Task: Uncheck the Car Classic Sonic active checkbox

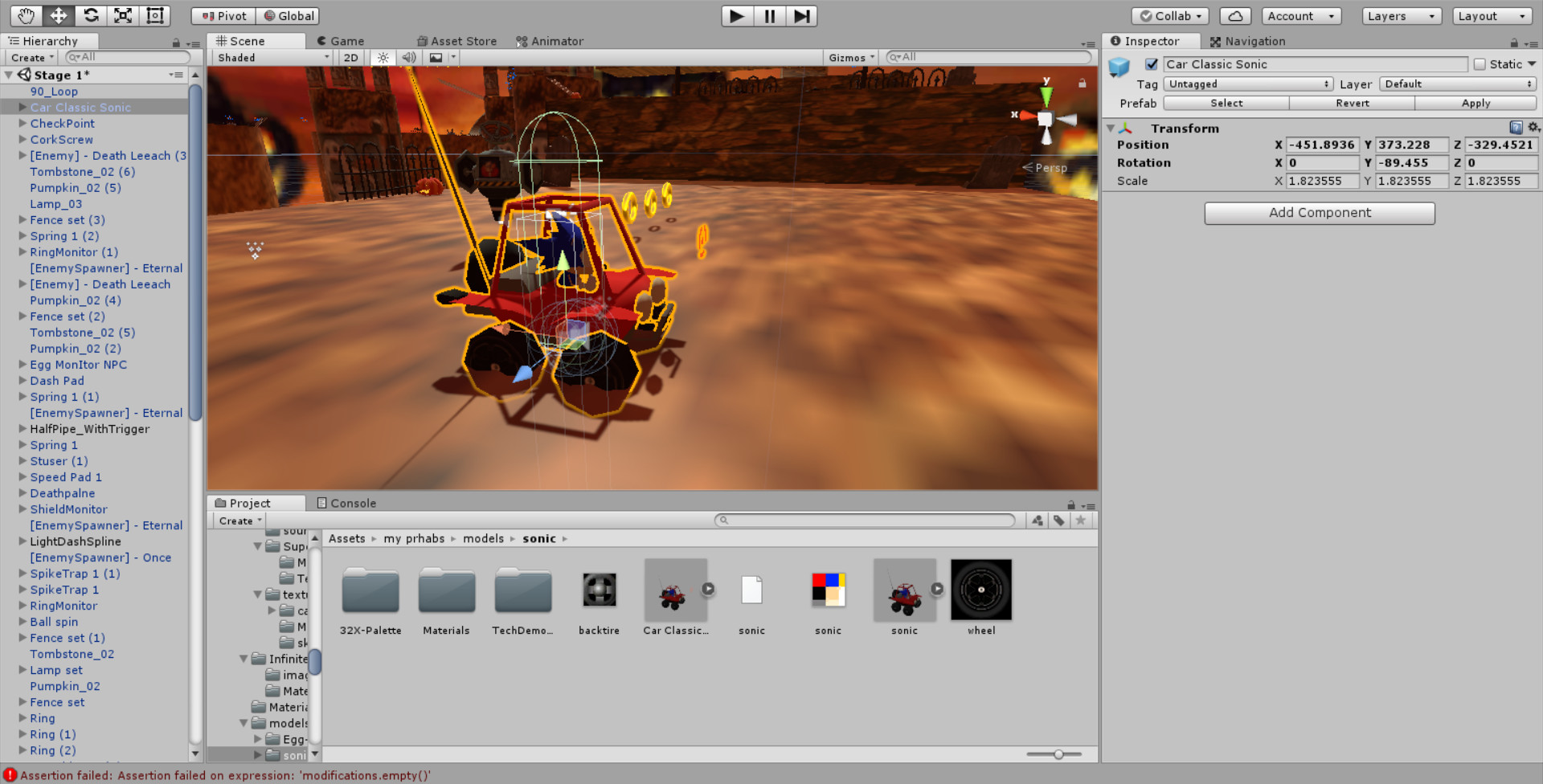Action: (1152, 64)
